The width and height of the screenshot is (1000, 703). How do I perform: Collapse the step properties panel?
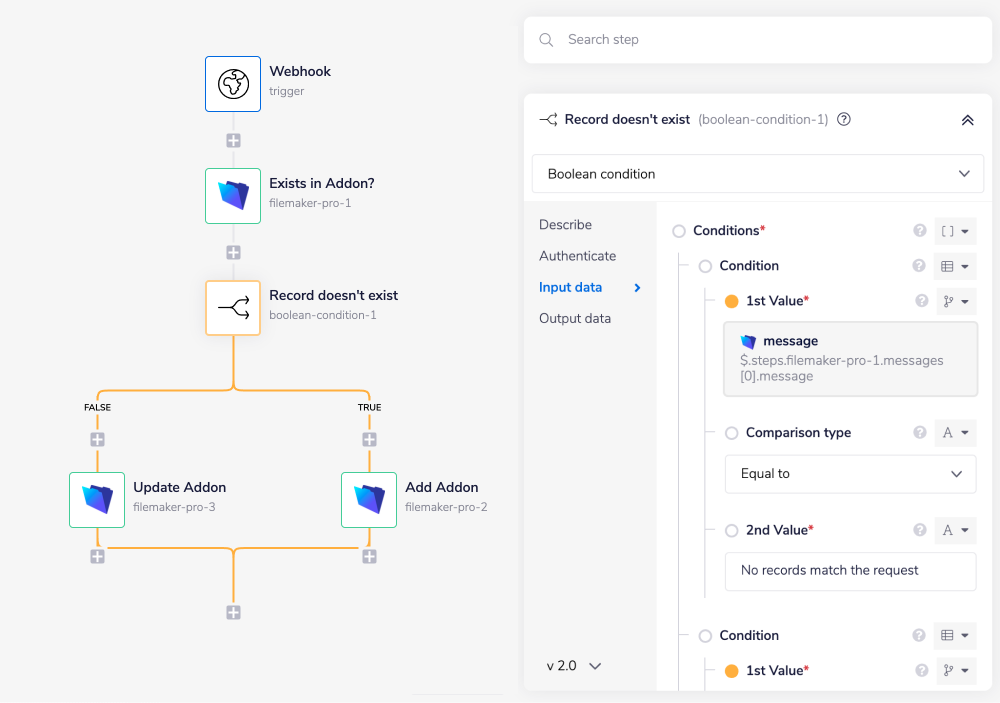(967, 120)
